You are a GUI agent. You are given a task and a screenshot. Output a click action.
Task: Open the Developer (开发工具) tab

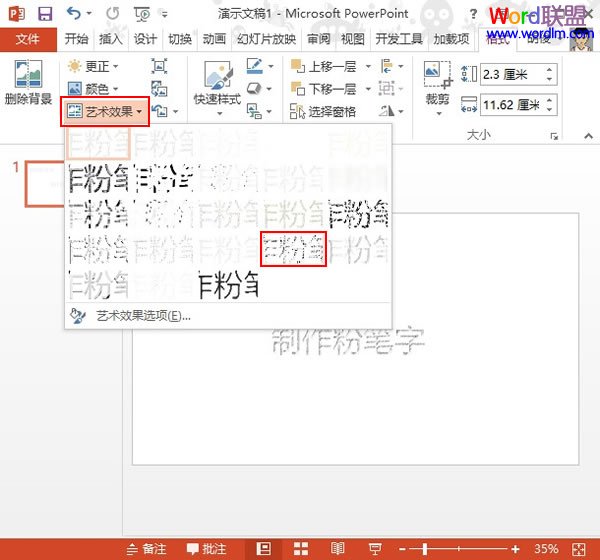[399, 39]
